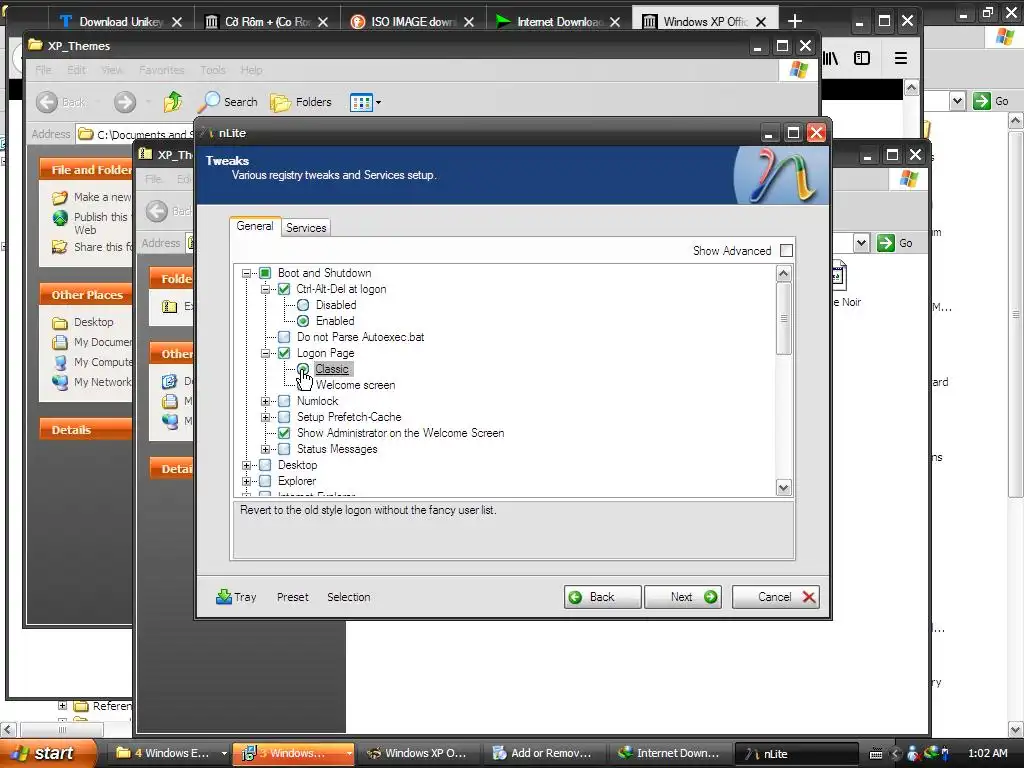
Task: Select the General tab in nLite
Action: [255, 226]
